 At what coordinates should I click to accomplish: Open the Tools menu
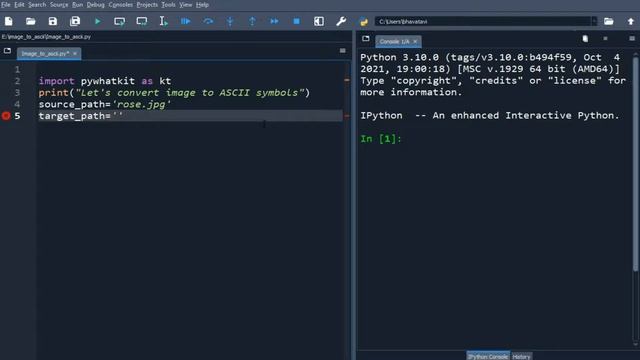(x=168, y=5)
